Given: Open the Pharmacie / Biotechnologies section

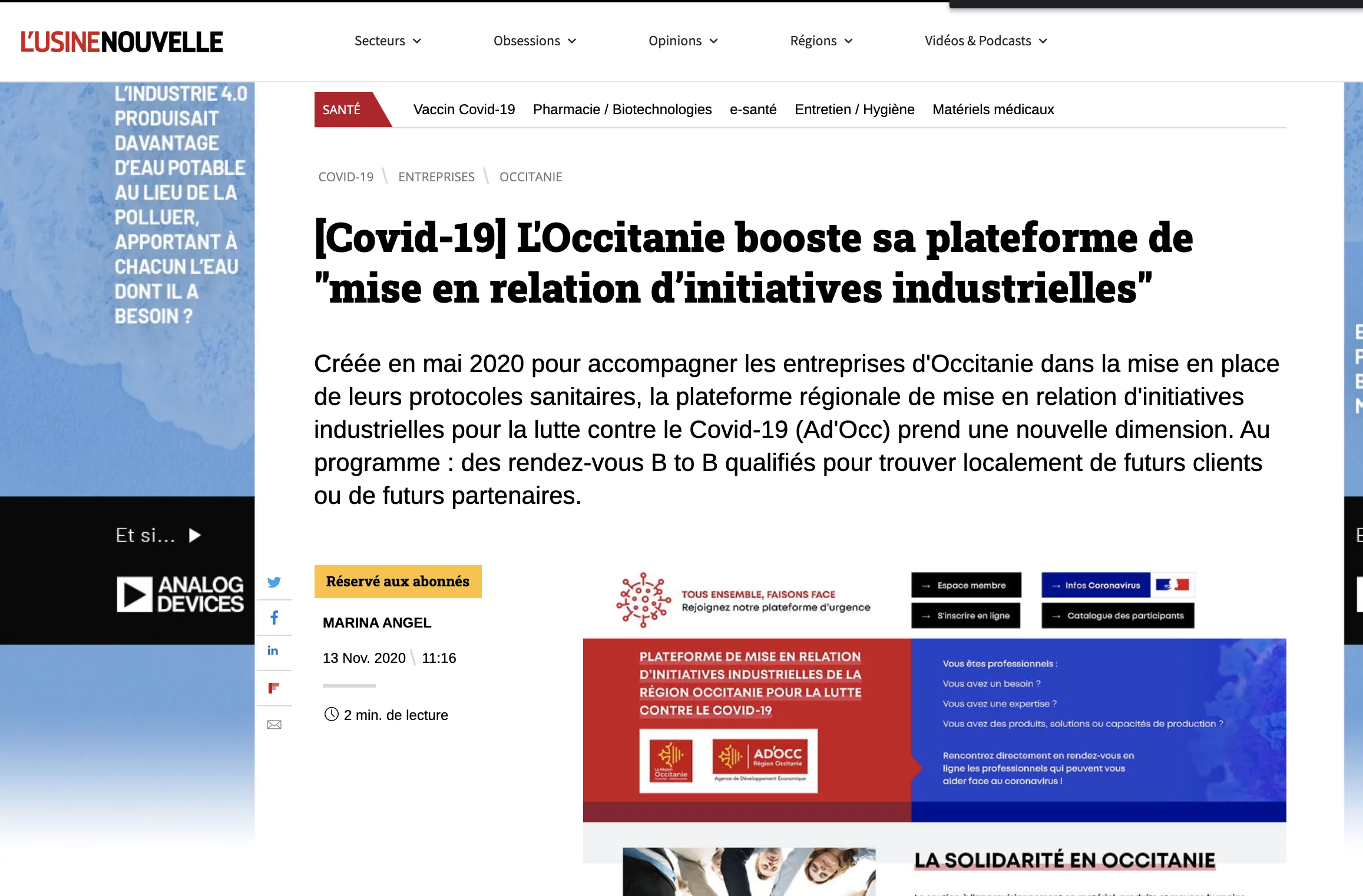Looking at the screenshot, I should [622, 109].
